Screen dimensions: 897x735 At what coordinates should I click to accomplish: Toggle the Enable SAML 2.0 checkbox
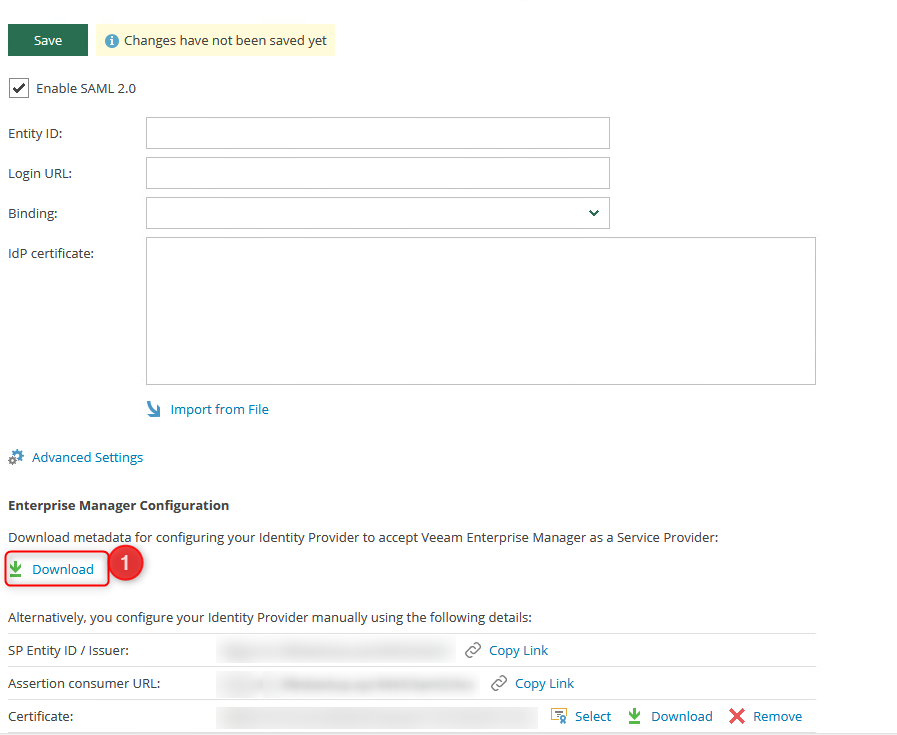point(19,88)
